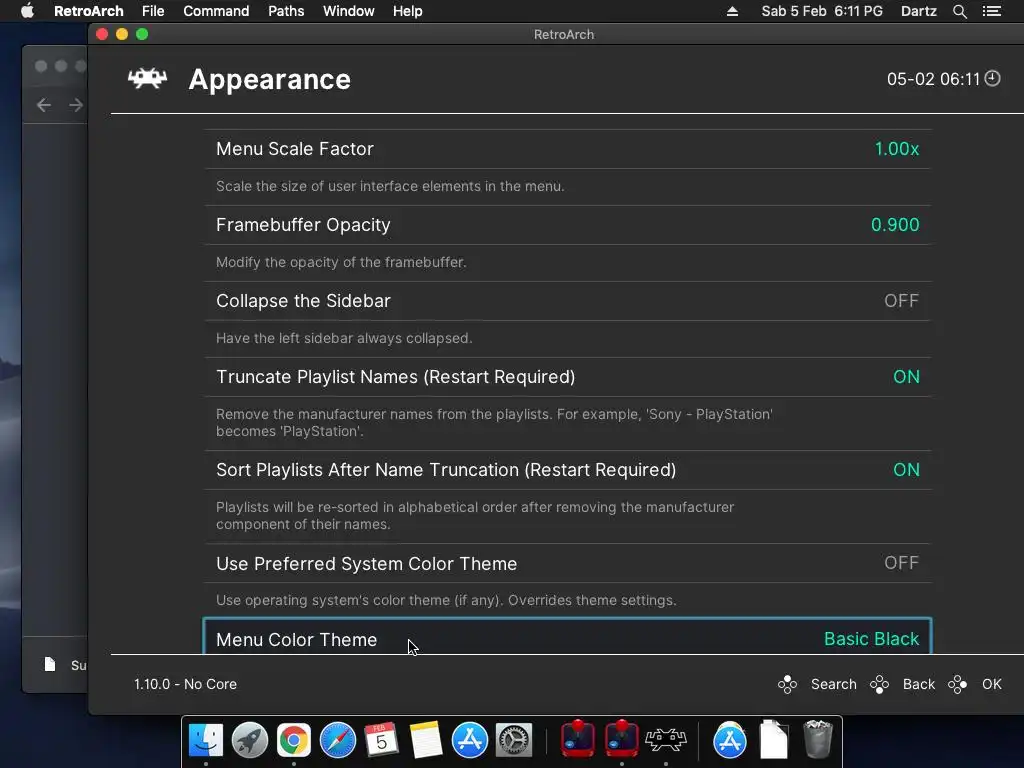The width and height of the screenshot is (1024, 768).
Task: Open the Menu Color Theme options
Action: pyautogui.click(x=568, y=636)
